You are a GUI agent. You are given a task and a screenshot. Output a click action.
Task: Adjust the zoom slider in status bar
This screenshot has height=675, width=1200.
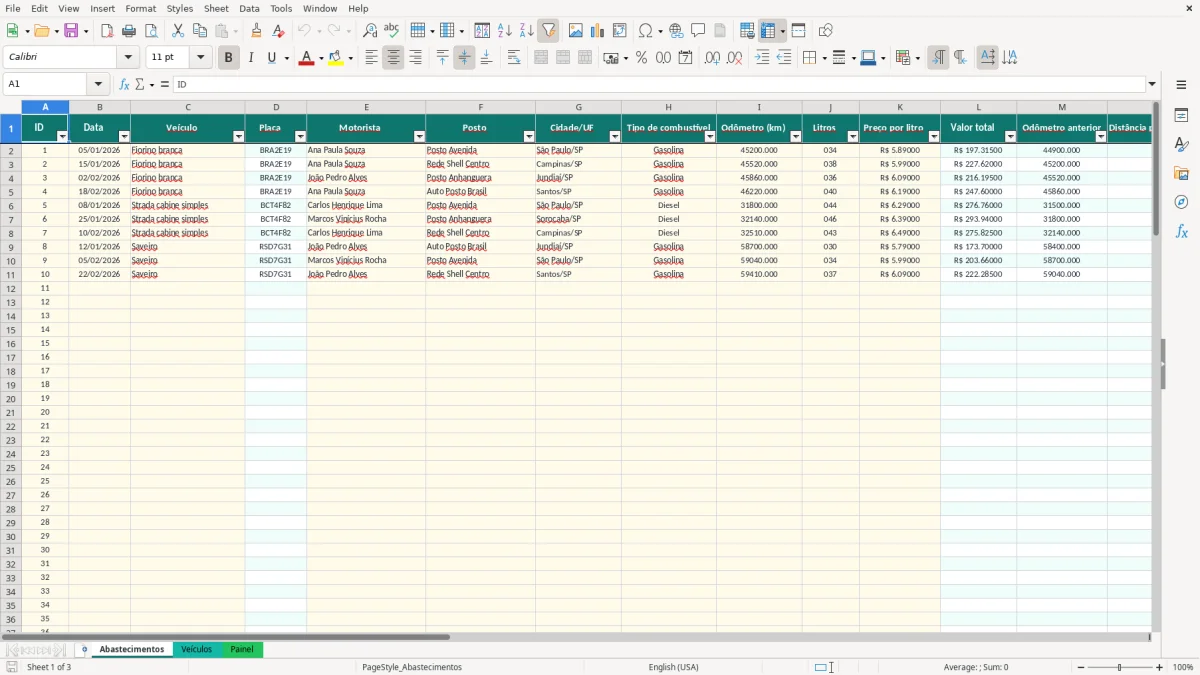[1119, 667]
